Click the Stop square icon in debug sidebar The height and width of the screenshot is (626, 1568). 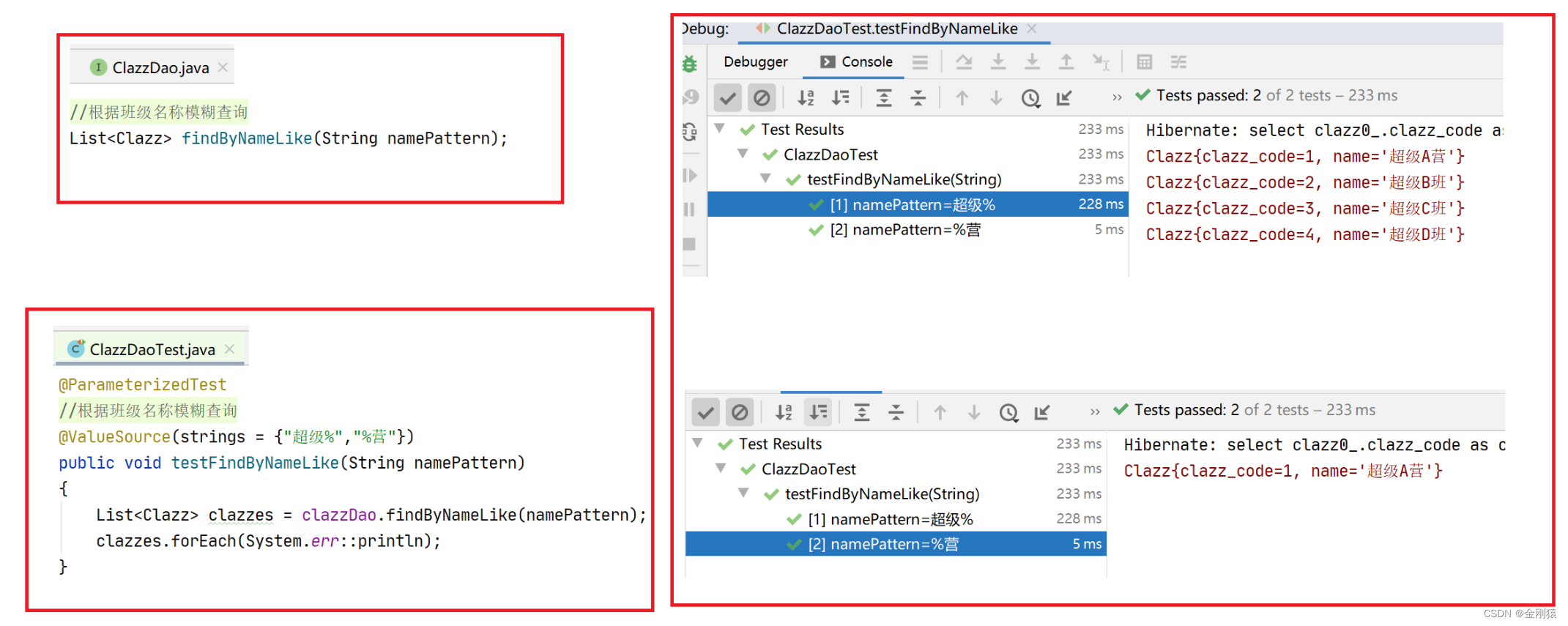690,244
